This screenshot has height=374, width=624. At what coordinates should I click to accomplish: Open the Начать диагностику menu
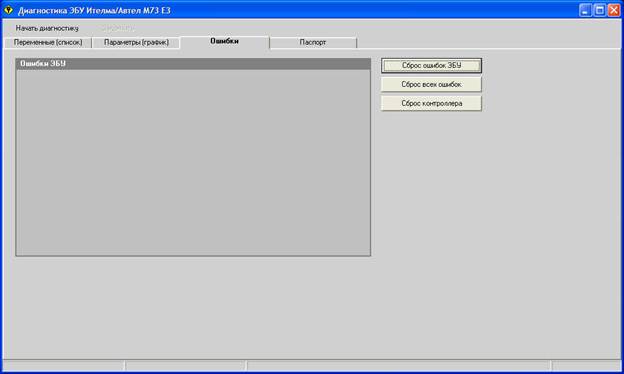pyautogui.click(x=47, y=28)
